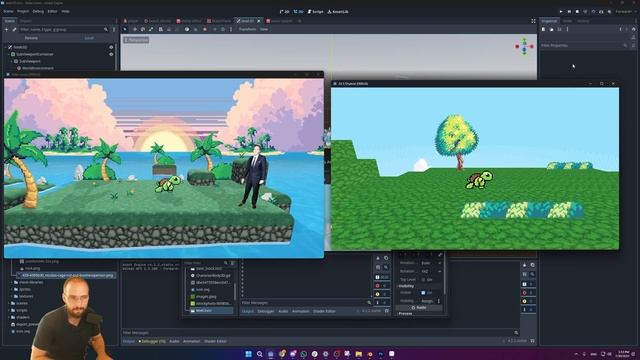Click the 3D viewport orientation gizmo
This screenshot has width=640, height=360.
pos(524,47)
